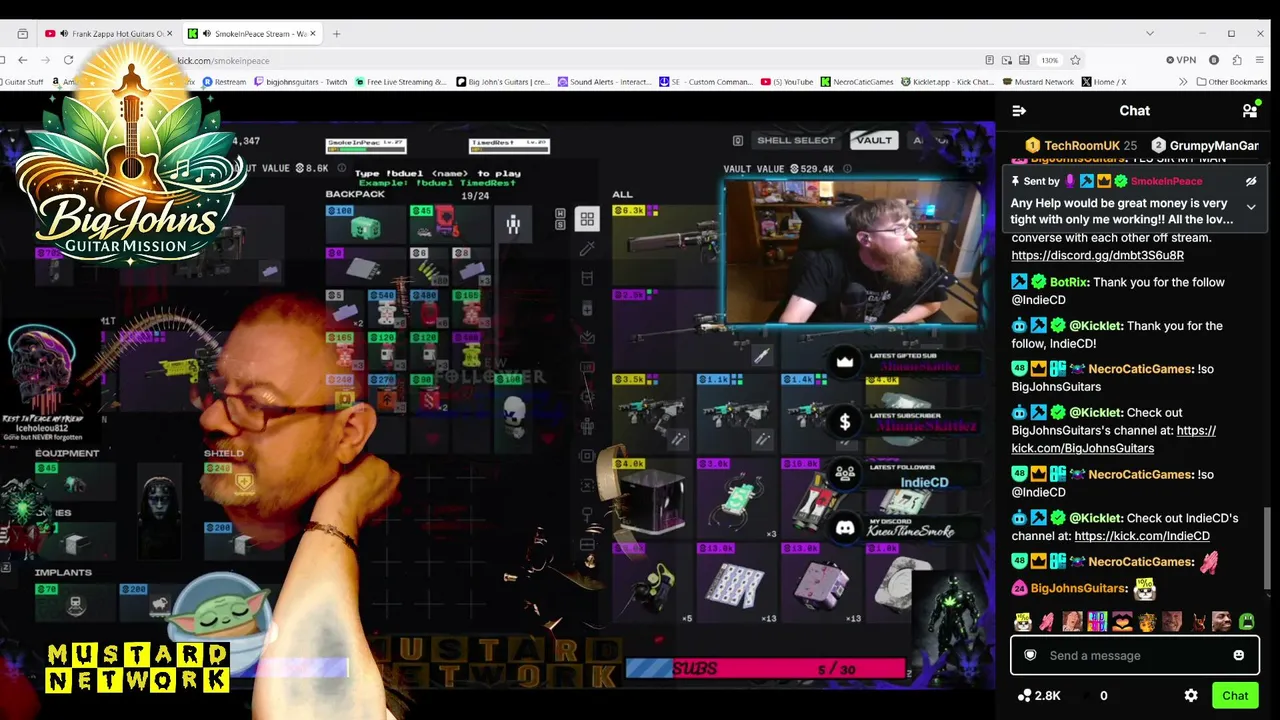Open the Sound Alerts bookmark

tap(604, 82)
